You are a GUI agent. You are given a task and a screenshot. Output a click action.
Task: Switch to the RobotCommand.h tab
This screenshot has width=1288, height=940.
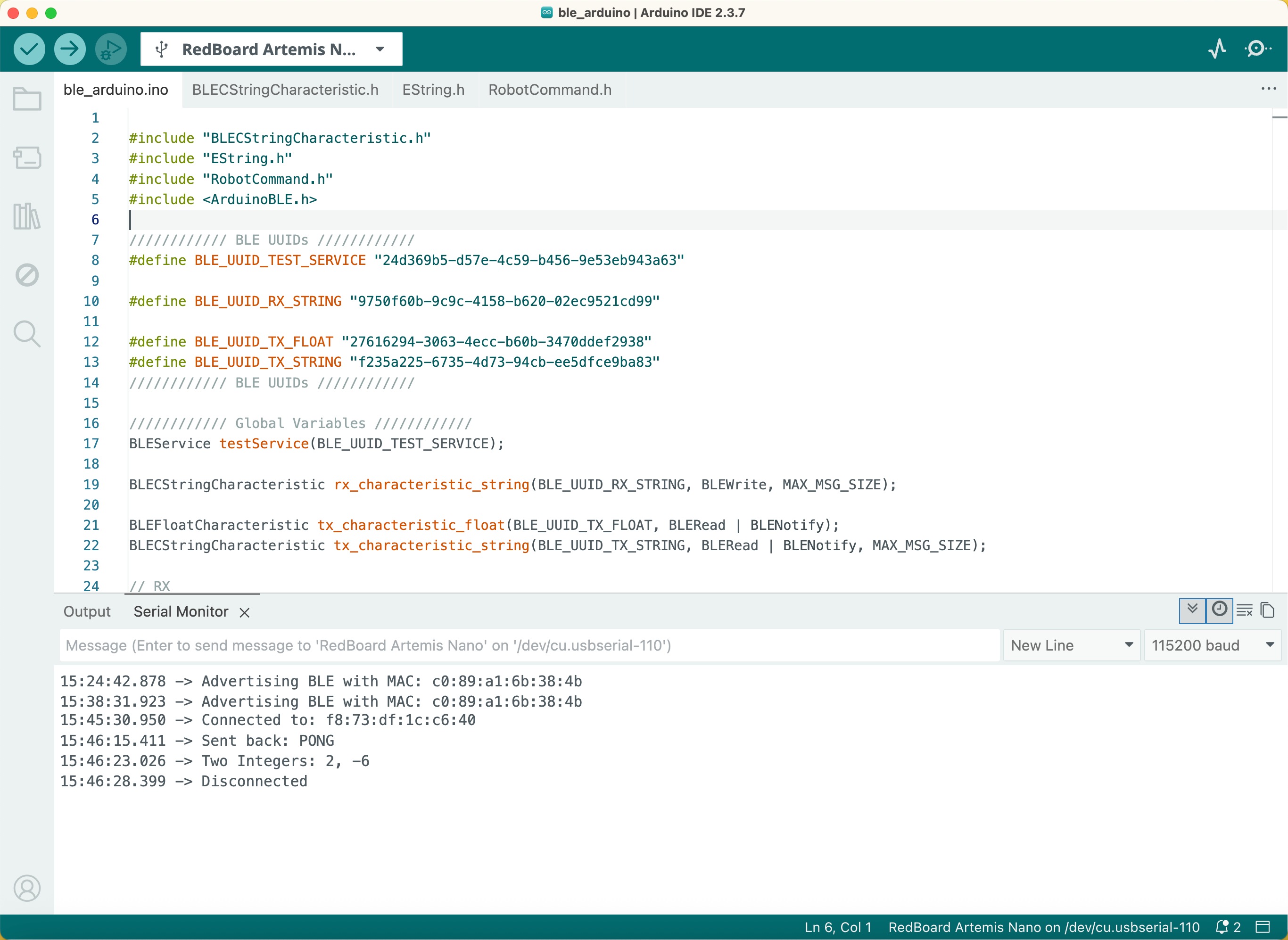(549, 90)
